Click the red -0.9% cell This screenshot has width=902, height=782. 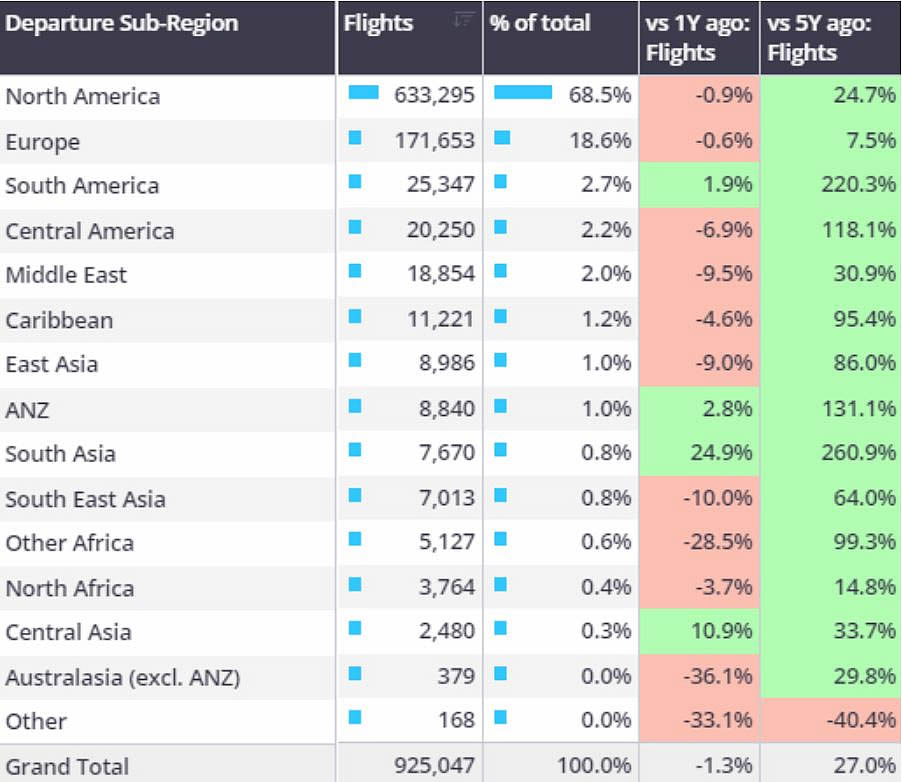tap(699, 96)
